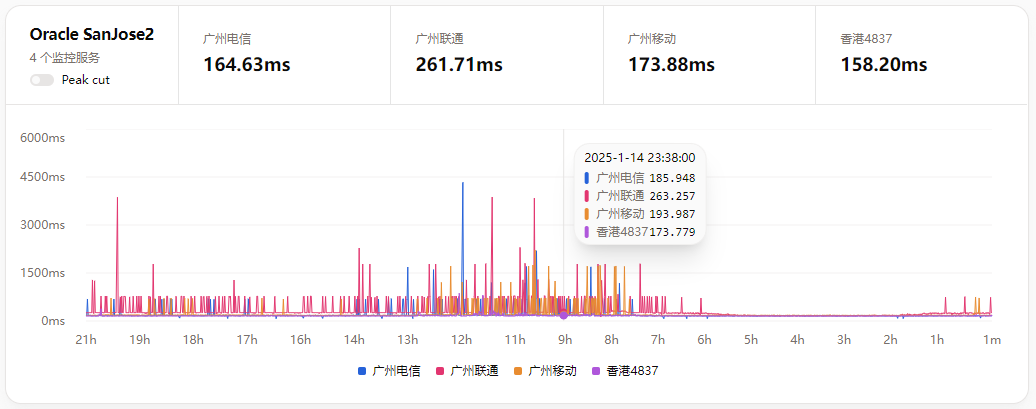Select the 广州联通 261.71ms latency card
Viewport: 1036px width, 409px height.
tap(496, 53)
